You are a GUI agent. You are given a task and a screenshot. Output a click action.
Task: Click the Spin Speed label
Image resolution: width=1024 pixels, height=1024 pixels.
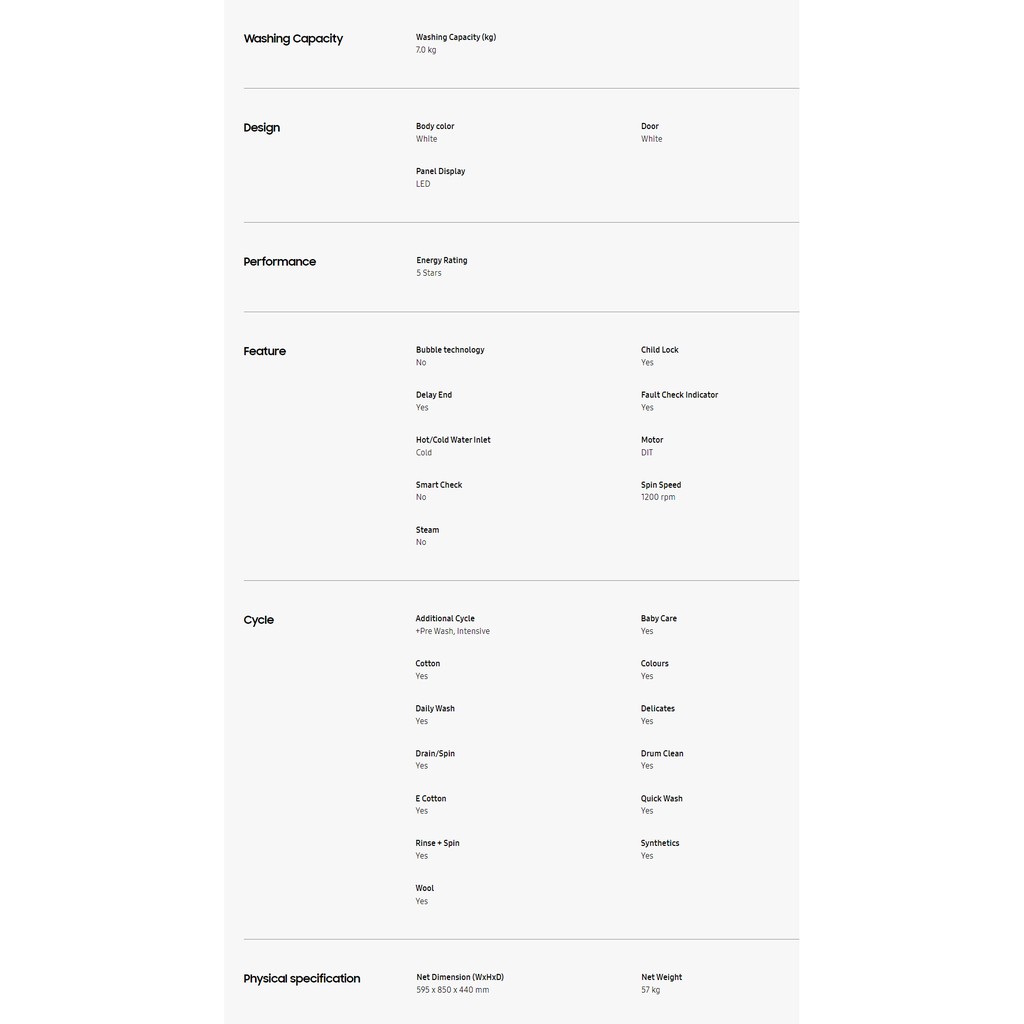coord(660,485)
